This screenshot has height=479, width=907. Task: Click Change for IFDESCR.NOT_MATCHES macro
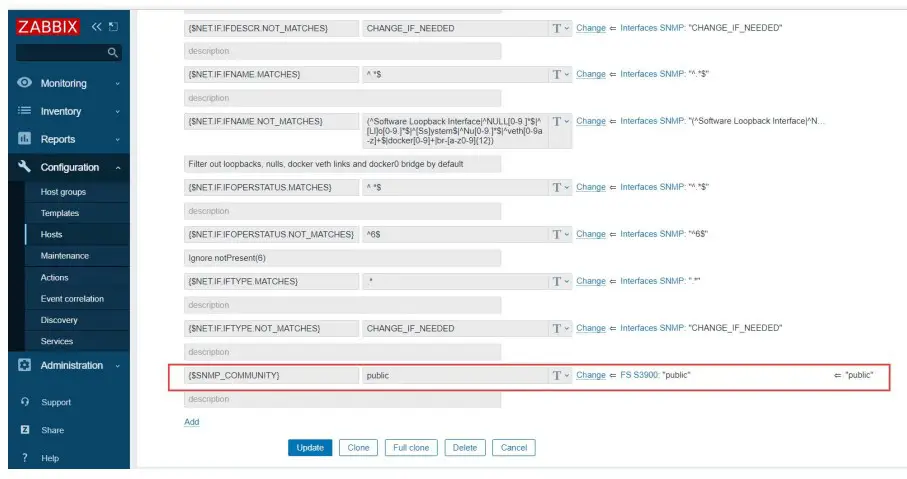(591, 28)
